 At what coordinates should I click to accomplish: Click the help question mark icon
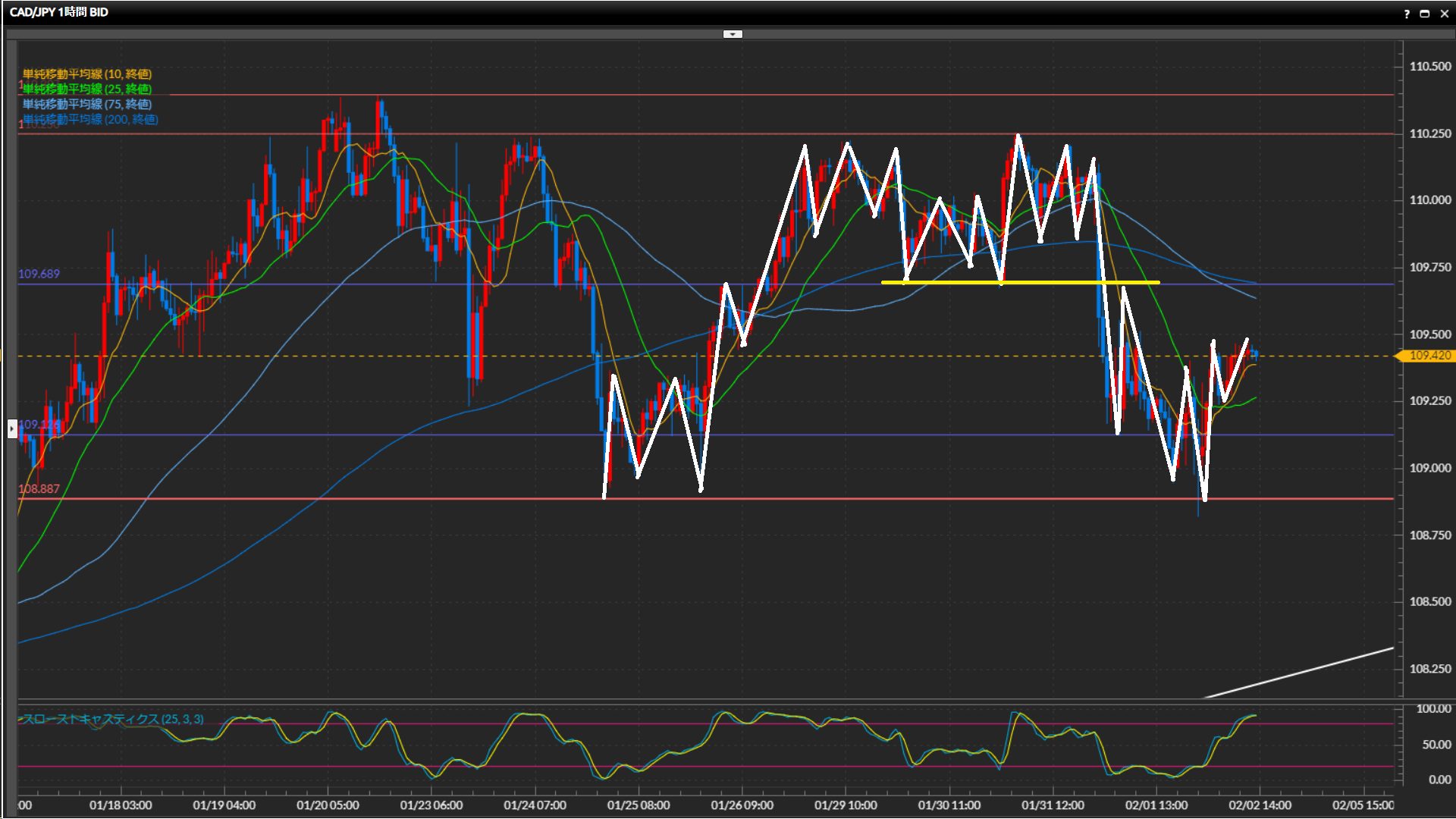pos(1407,14)
